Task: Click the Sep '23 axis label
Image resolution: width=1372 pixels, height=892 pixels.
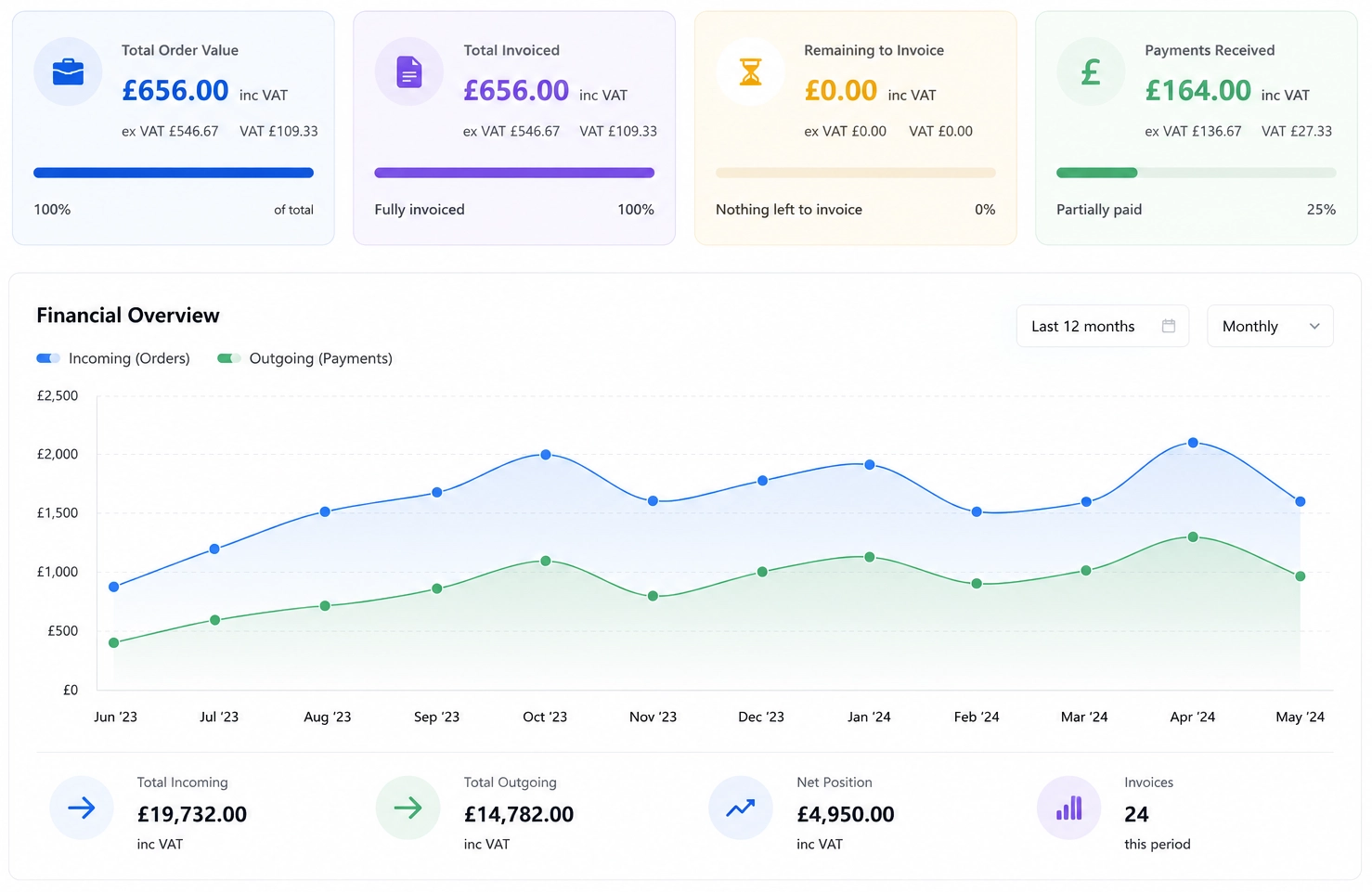Action: (x=436, y=717)
